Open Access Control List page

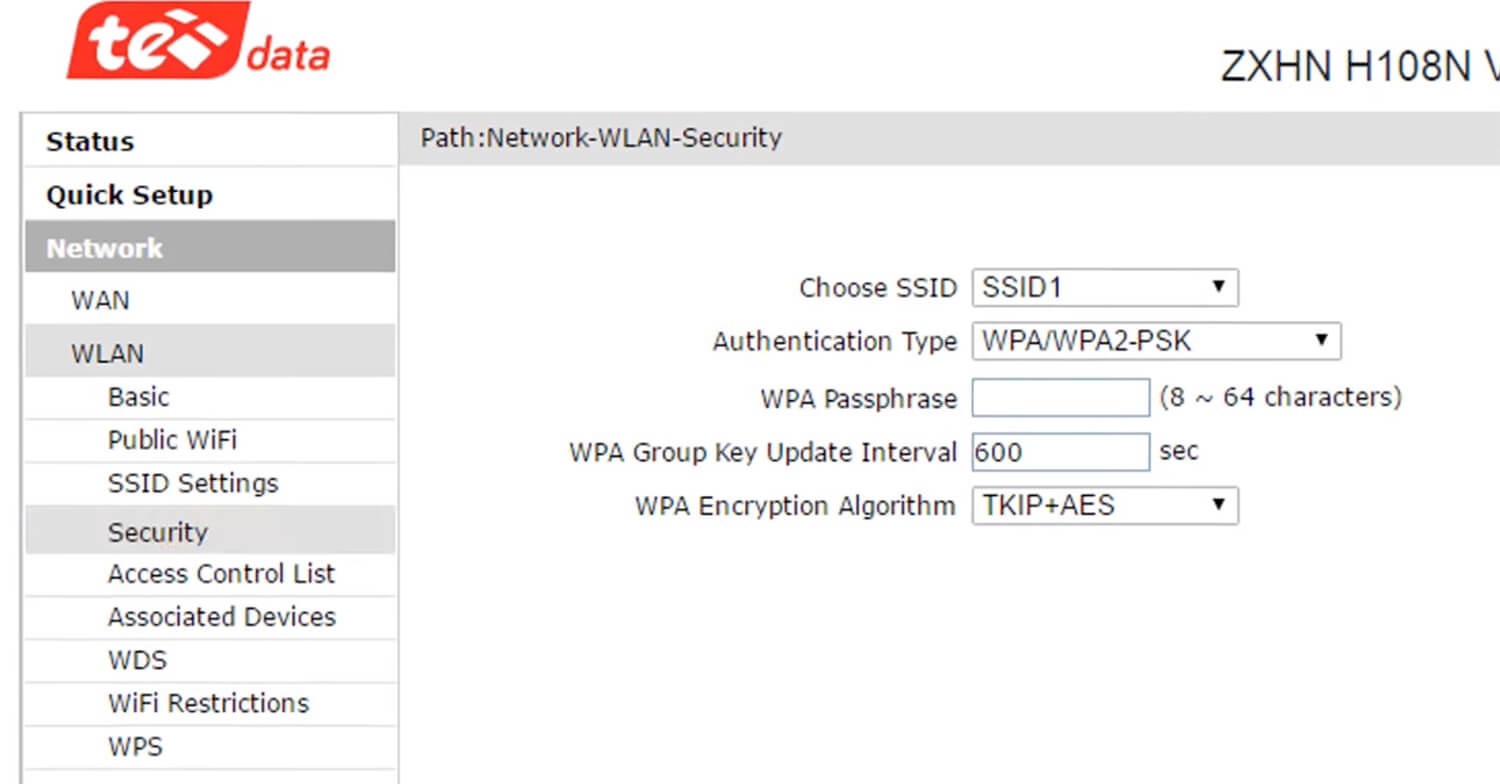(x=221, y=574)
